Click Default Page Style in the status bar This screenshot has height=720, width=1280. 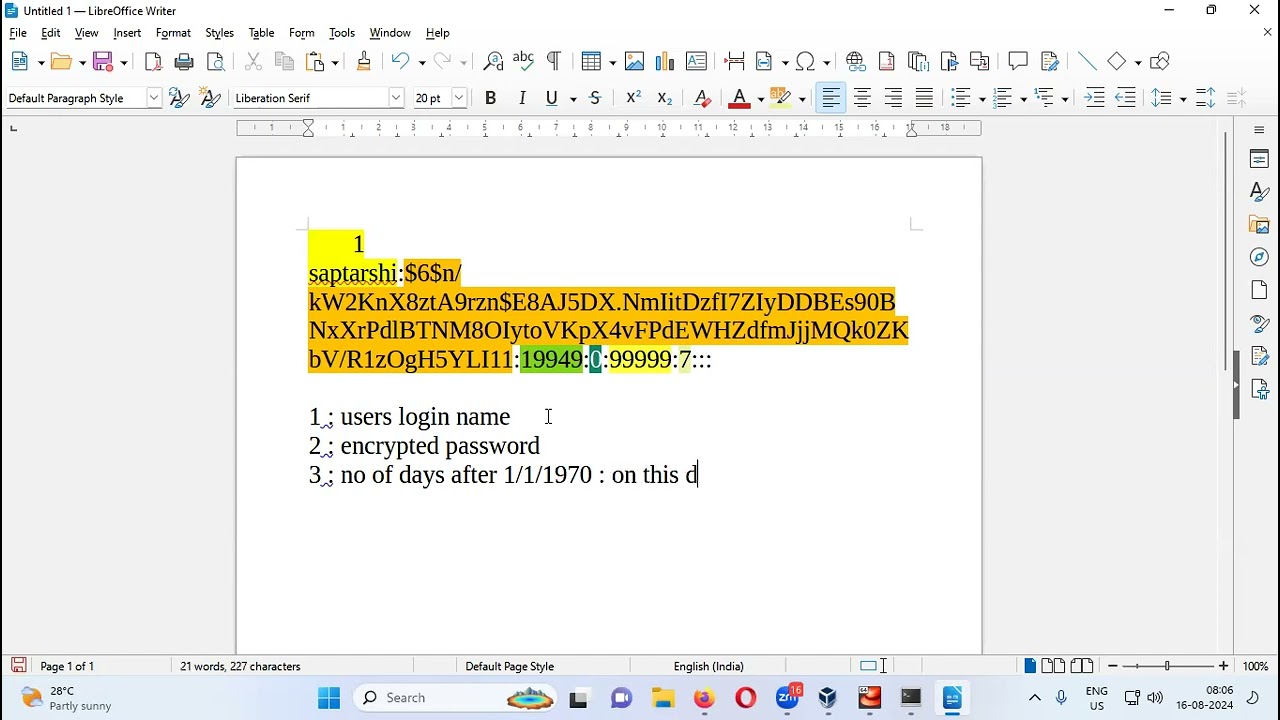click(509, 666)
